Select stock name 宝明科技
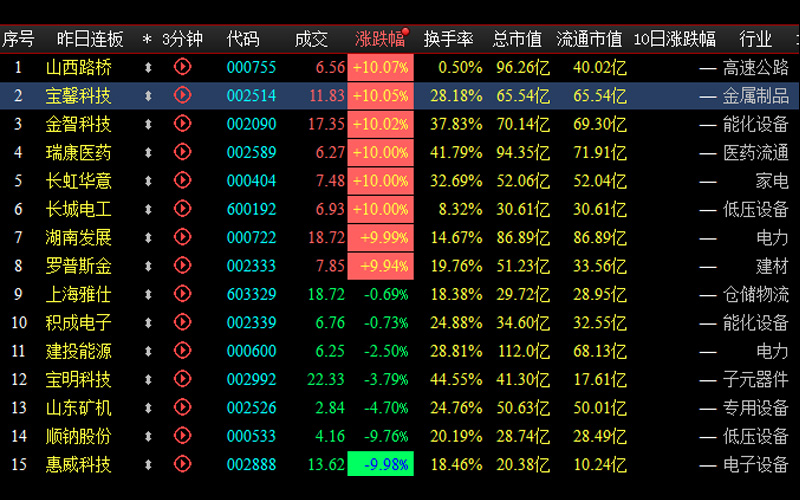The width and height of the screenshot is (800, 500). coord(79,380)
